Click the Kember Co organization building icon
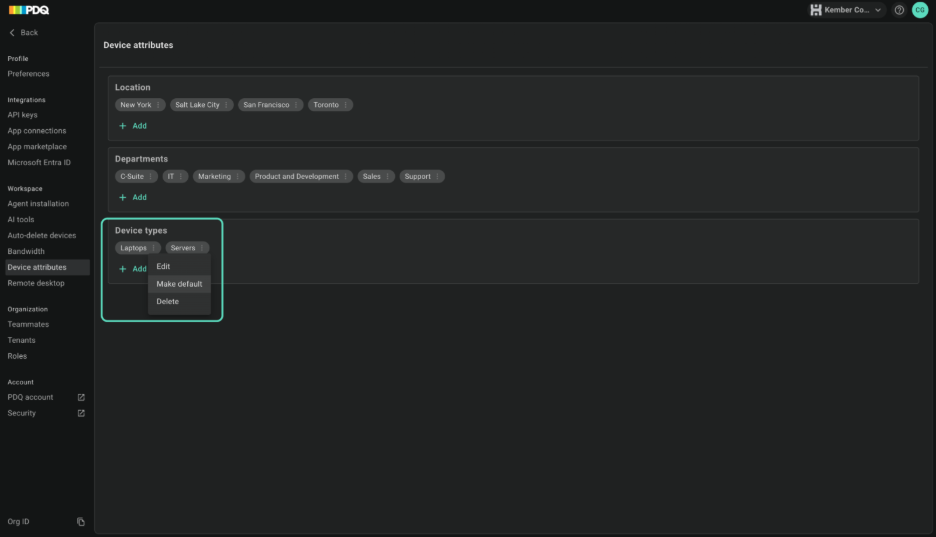The height and width of the screenshot is (537, 936). 815,10
